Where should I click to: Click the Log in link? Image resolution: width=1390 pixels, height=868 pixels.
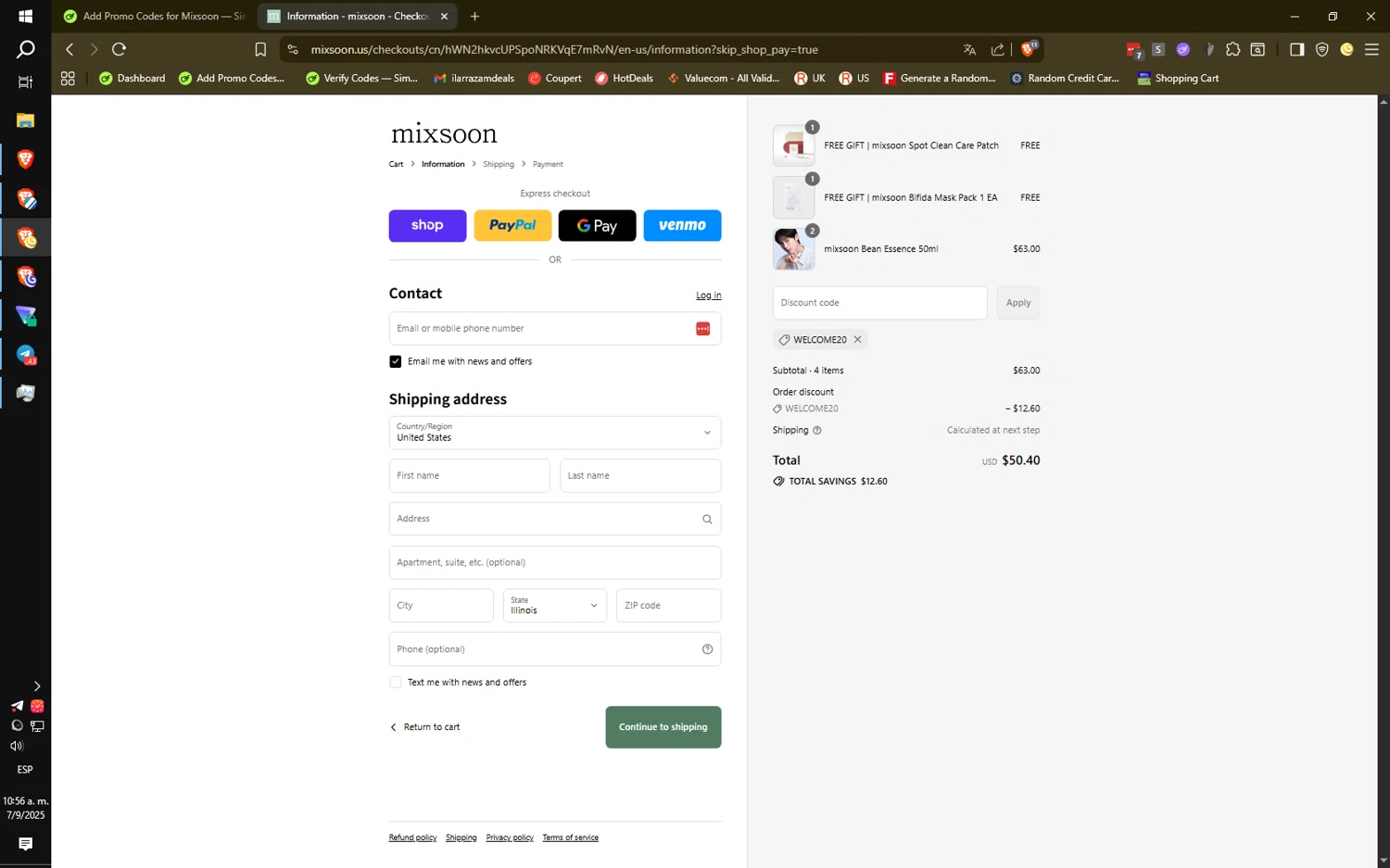pos(709,296)
